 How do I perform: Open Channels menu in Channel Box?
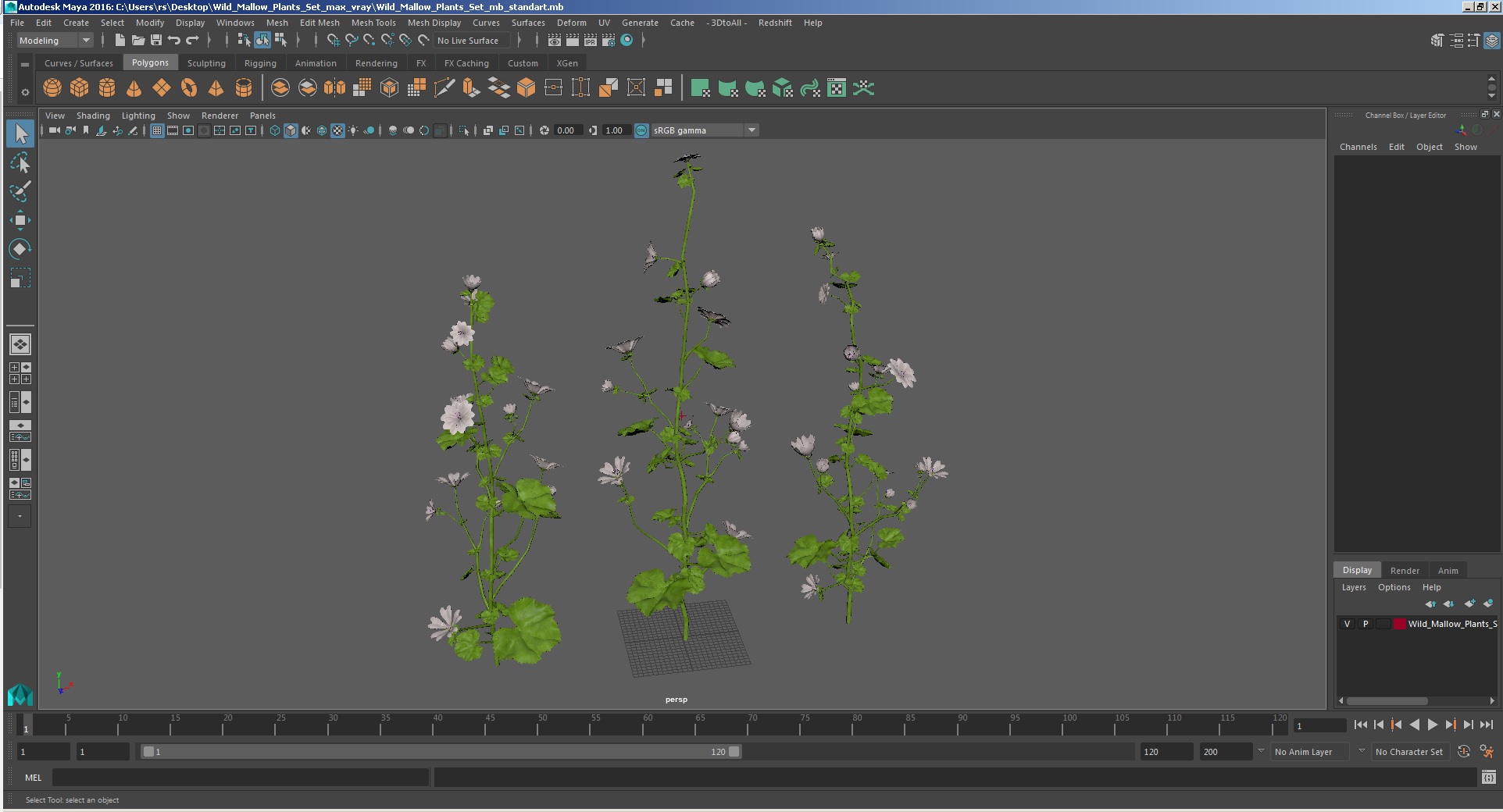pos(1358,147)
